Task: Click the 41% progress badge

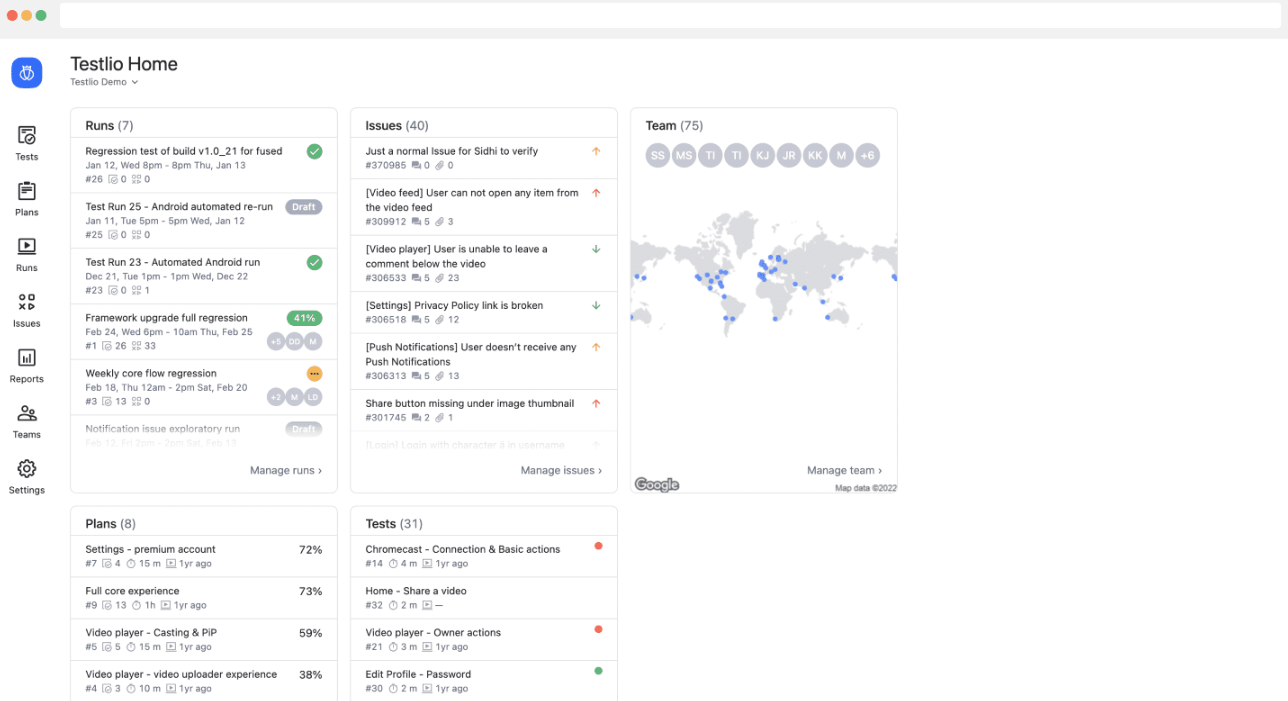Action: click(304, 318)
